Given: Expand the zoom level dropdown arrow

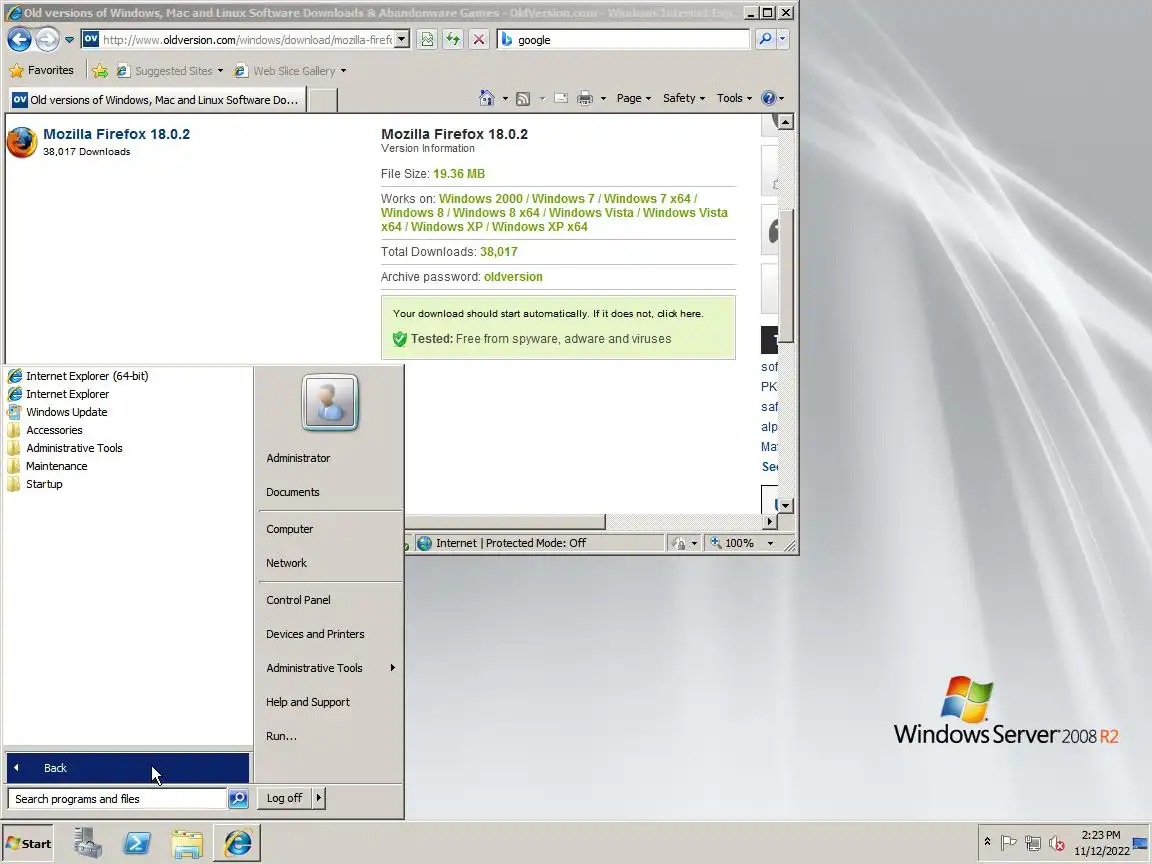Looking at the screenshot, I should click(x=770, y=543).
